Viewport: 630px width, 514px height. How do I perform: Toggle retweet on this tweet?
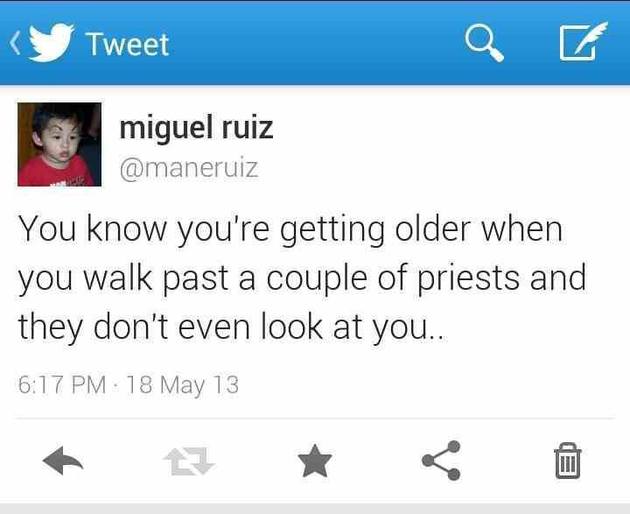pos(189,461)
